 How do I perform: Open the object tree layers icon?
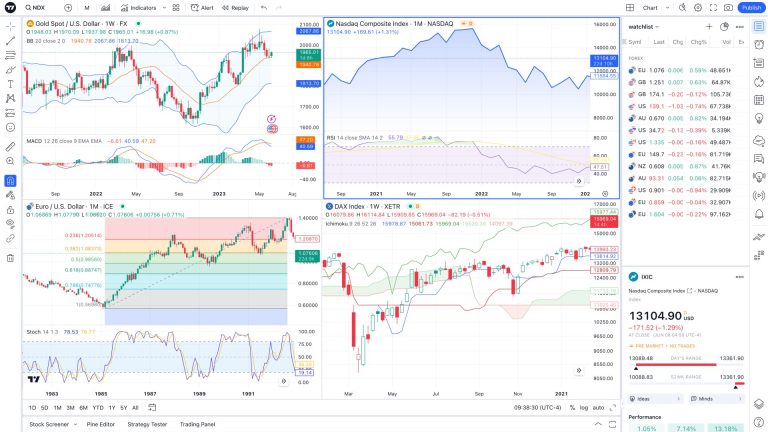click(759, 404)
